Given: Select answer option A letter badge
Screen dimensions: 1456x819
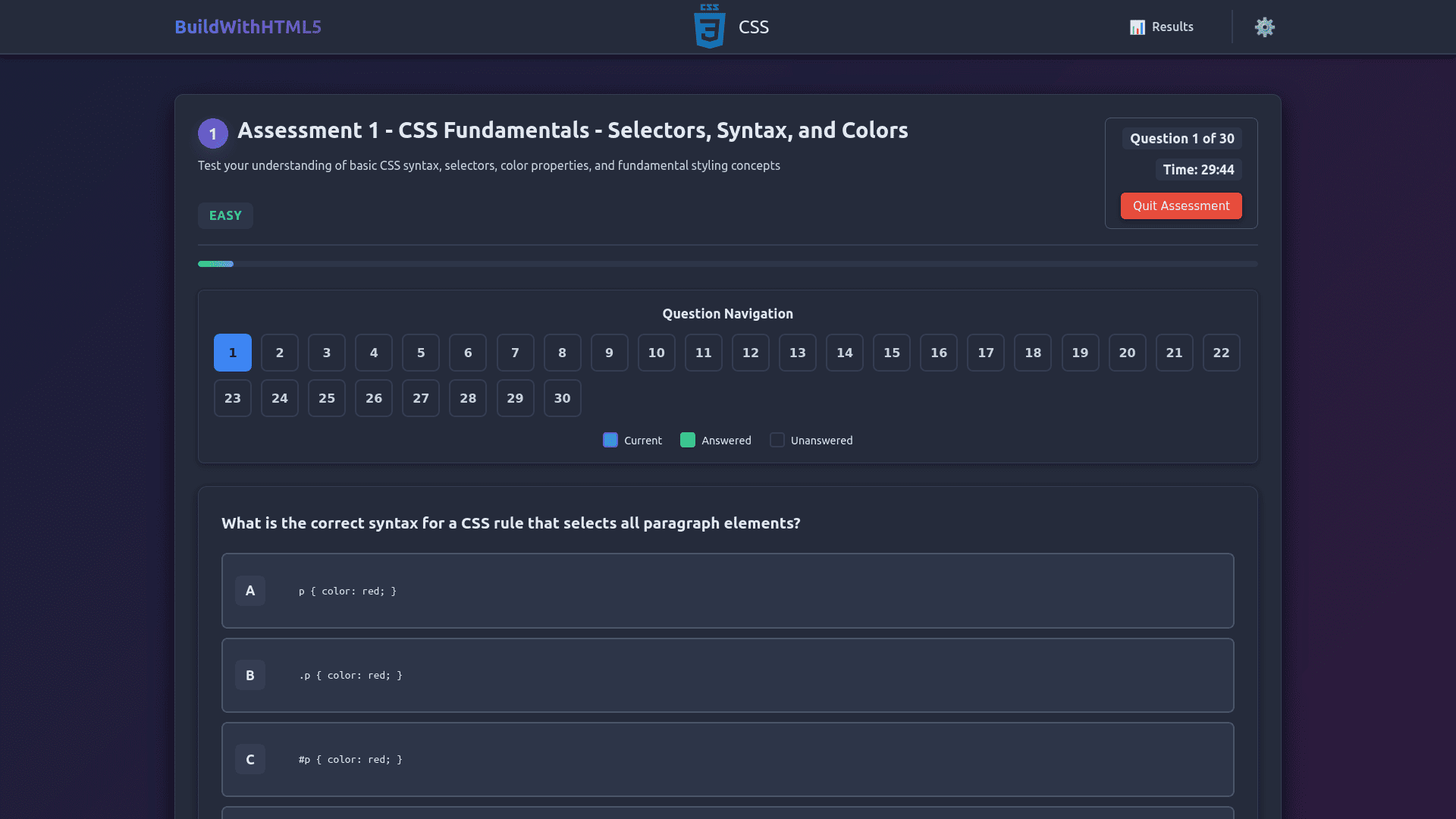Looking at the screenshot, I should pos(249,591).
